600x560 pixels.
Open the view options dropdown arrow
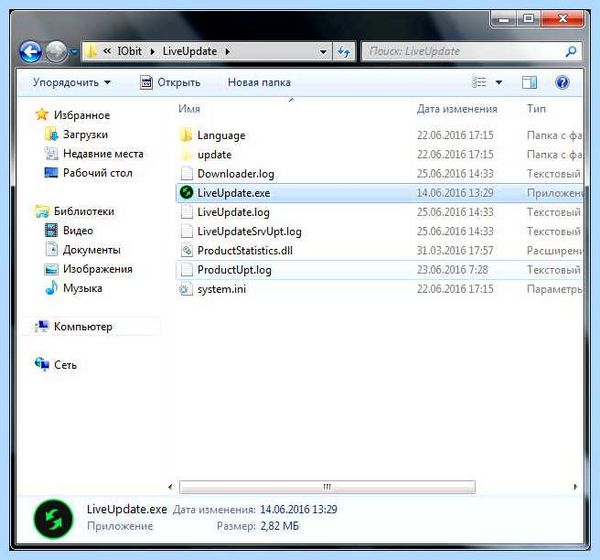[x=499, y=82]
